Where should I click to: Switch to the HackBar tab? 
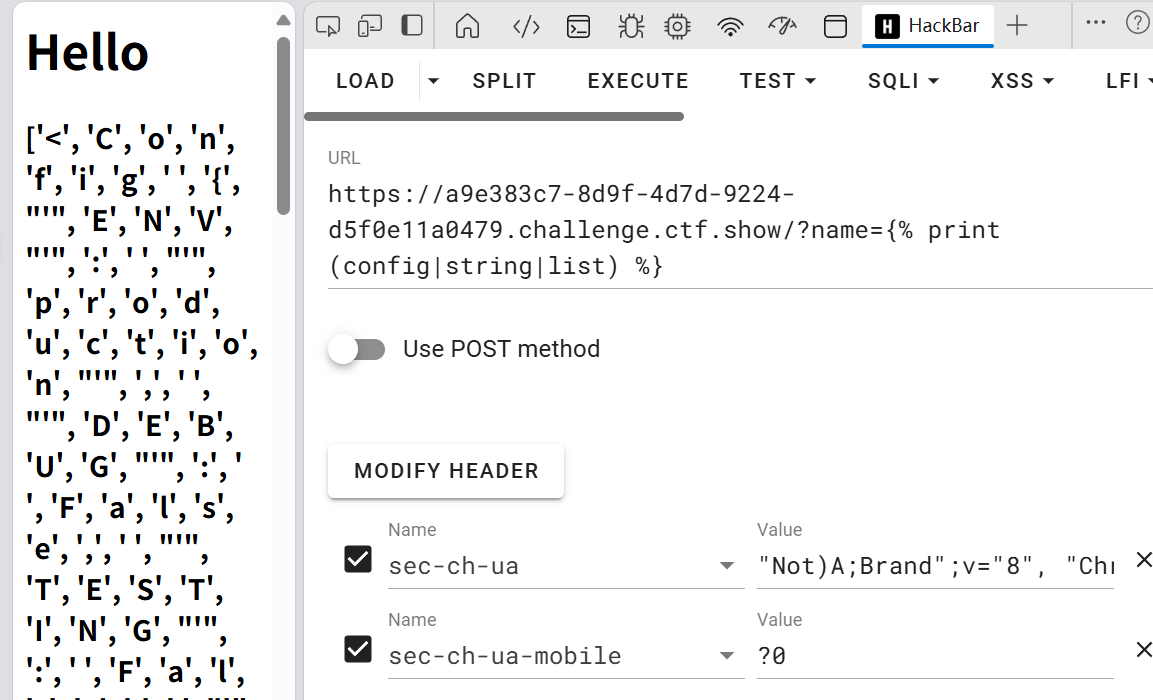(x=927, y=26)
